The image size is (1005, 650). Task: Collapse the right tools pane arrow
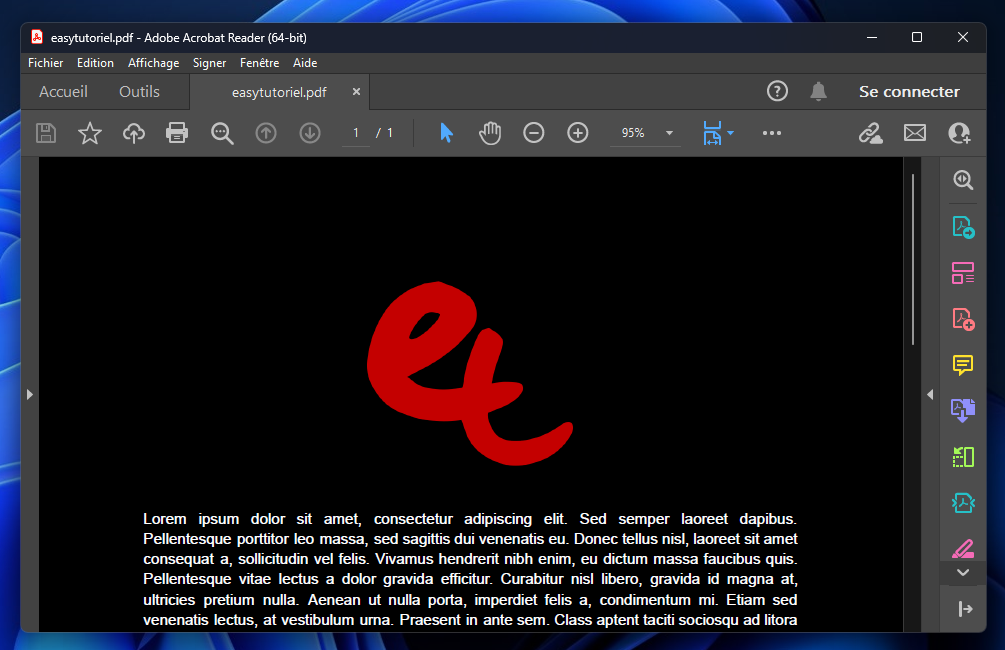(930, 394)
